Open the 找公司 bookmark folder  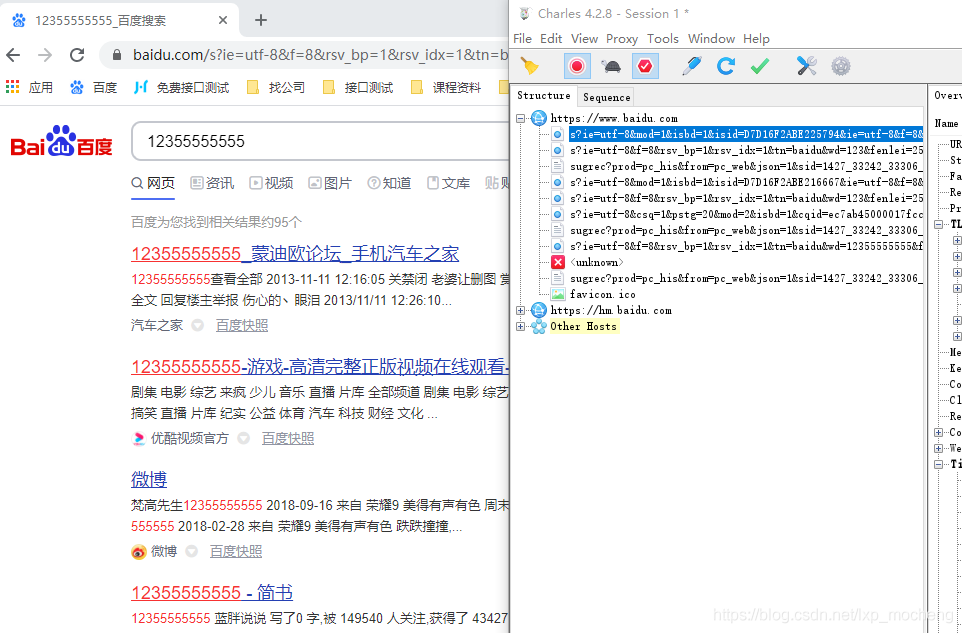click(x=275, y=87)
